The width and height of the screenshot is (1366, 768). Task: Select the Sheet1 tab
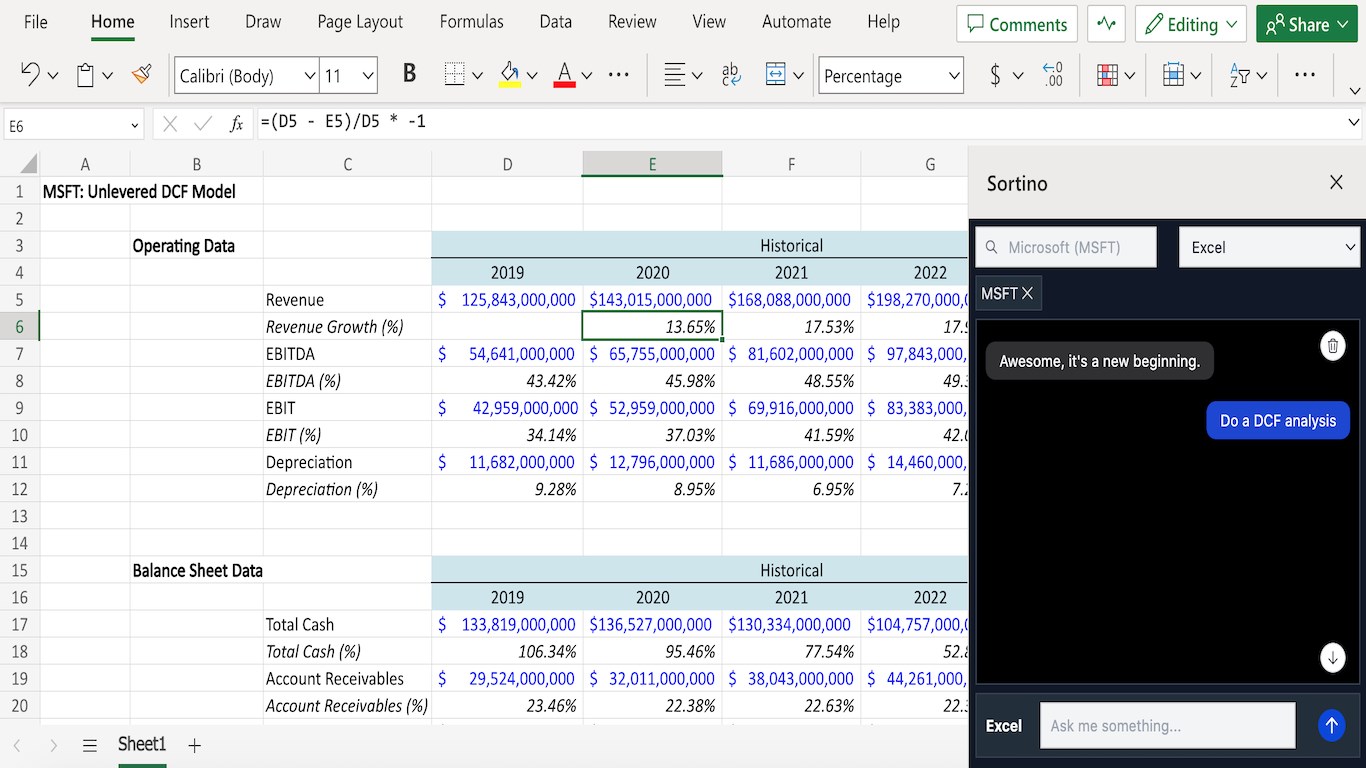click(142, 744)
